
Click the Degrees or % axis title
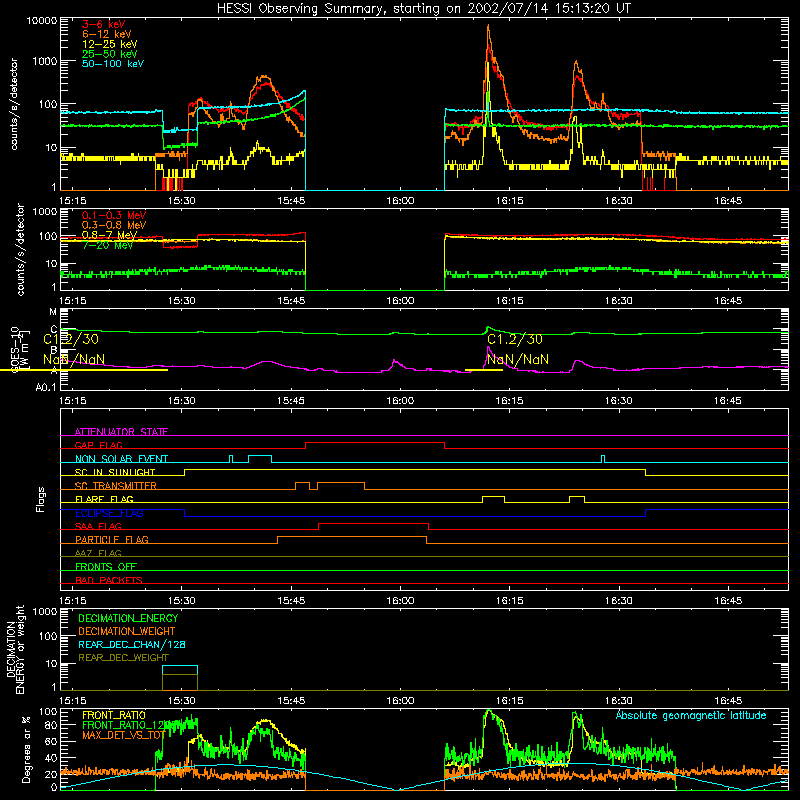[26, 749]
